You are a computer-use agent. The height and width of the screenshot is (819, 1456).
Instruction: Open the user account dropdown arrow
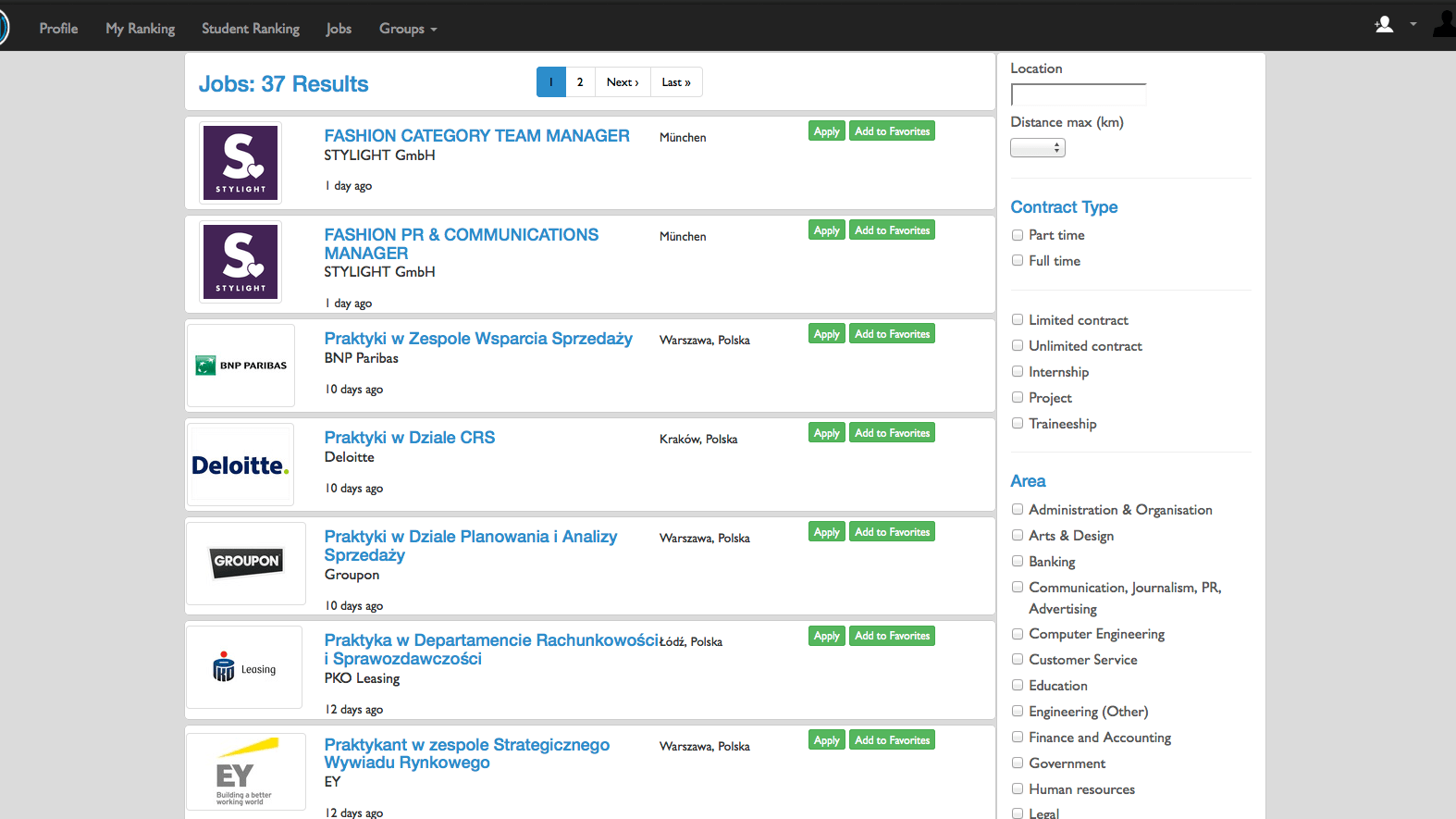point(1413,25)
